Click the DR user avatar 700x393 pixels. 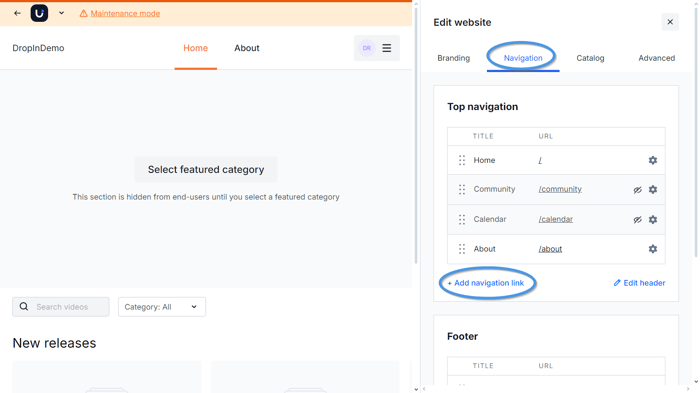[367, 48]
